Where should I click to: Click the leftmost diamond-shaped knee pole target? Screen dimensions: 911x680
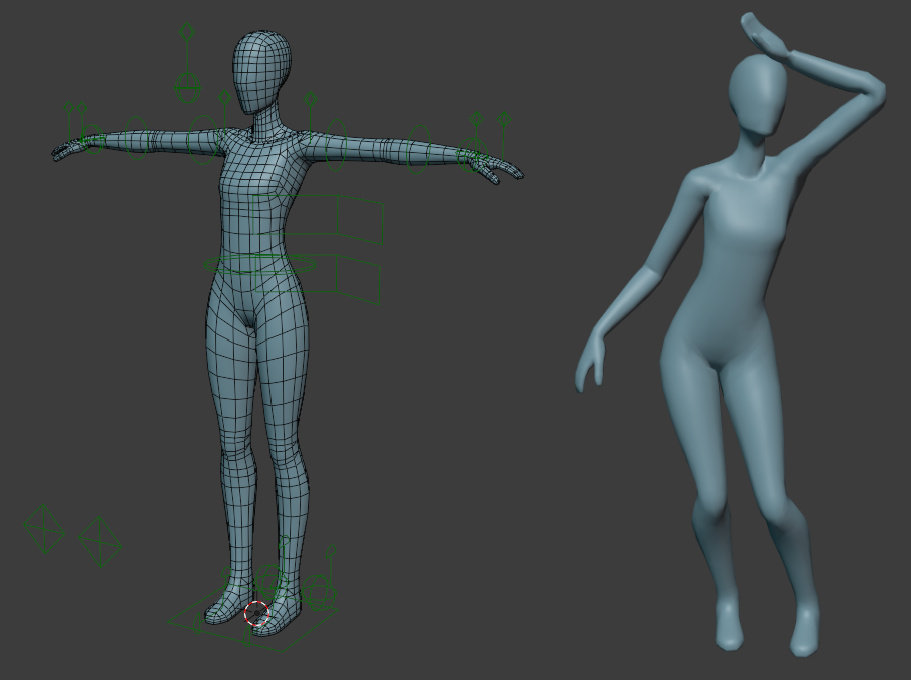[x=44, y=528]
